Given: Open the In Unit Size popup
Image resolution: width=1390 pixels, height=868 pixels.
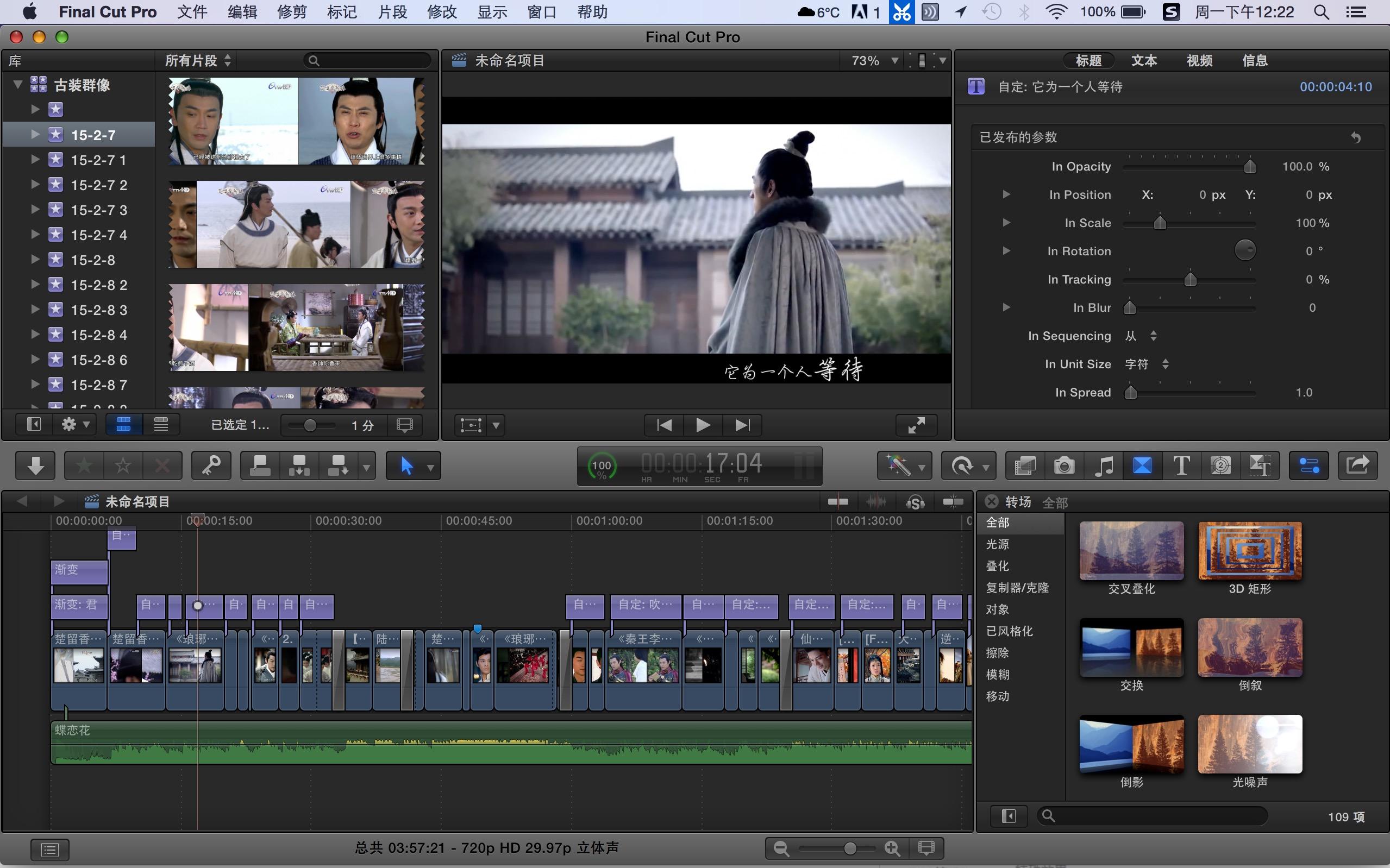Looking at the screenshot, I should (x=1147, y=364).
